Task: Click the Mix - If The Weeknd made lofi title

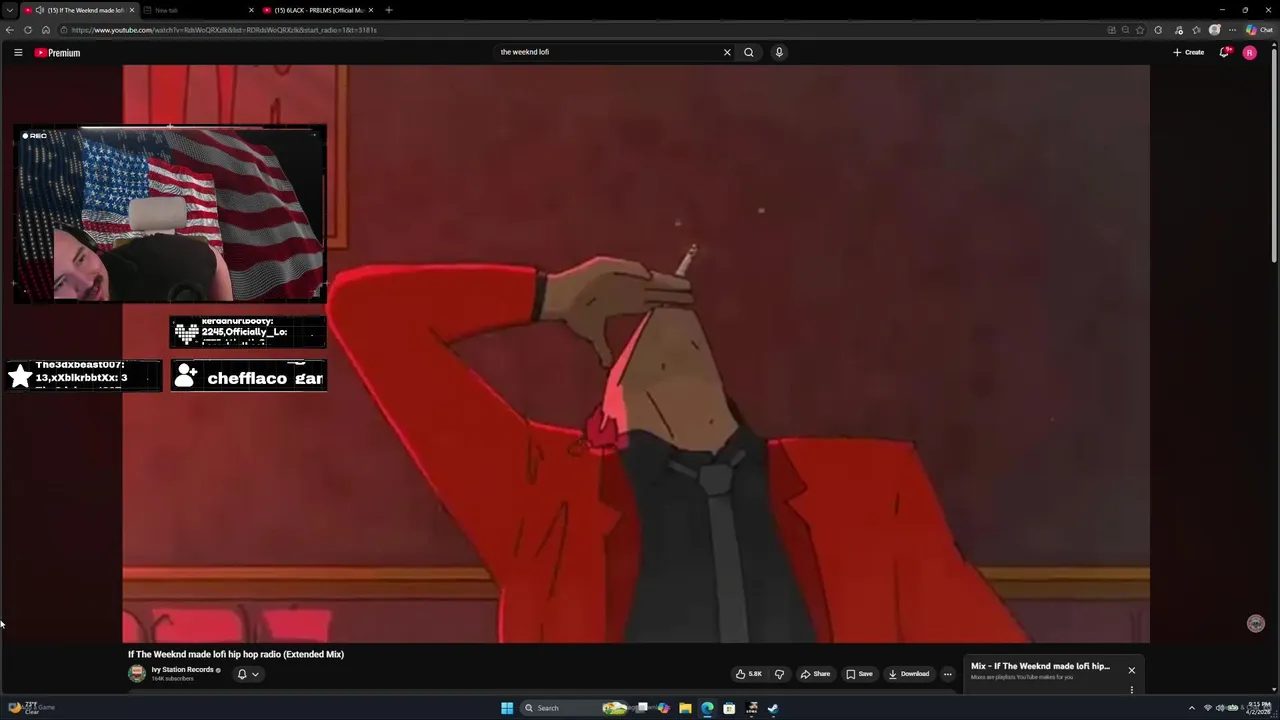Action: click(x=1040, y=666)
